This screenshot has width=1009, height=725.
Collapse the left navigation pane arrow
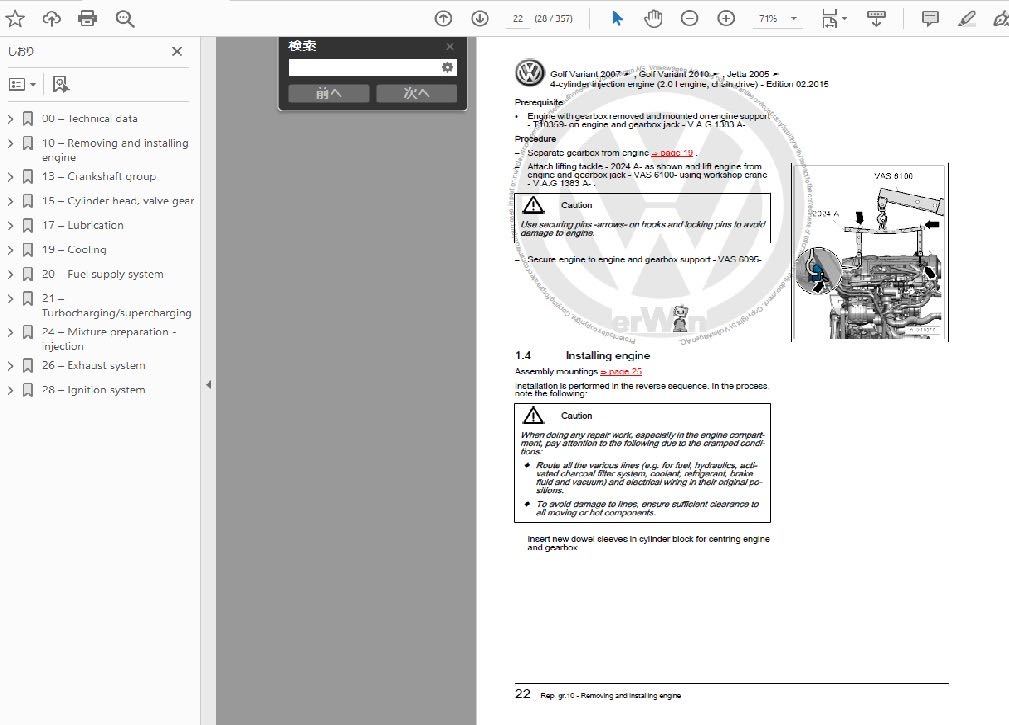point(208,385)
